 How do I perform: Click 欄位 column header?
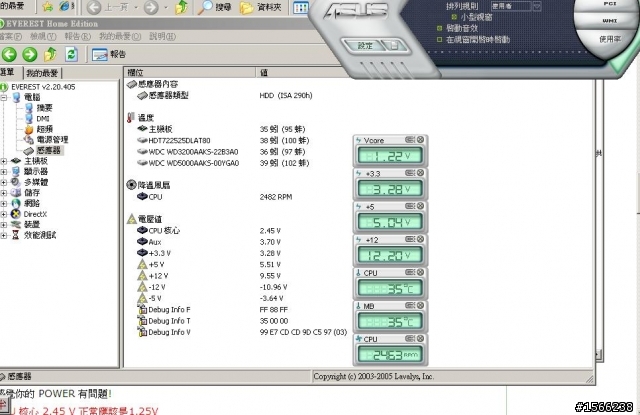(x=190, y=73)
